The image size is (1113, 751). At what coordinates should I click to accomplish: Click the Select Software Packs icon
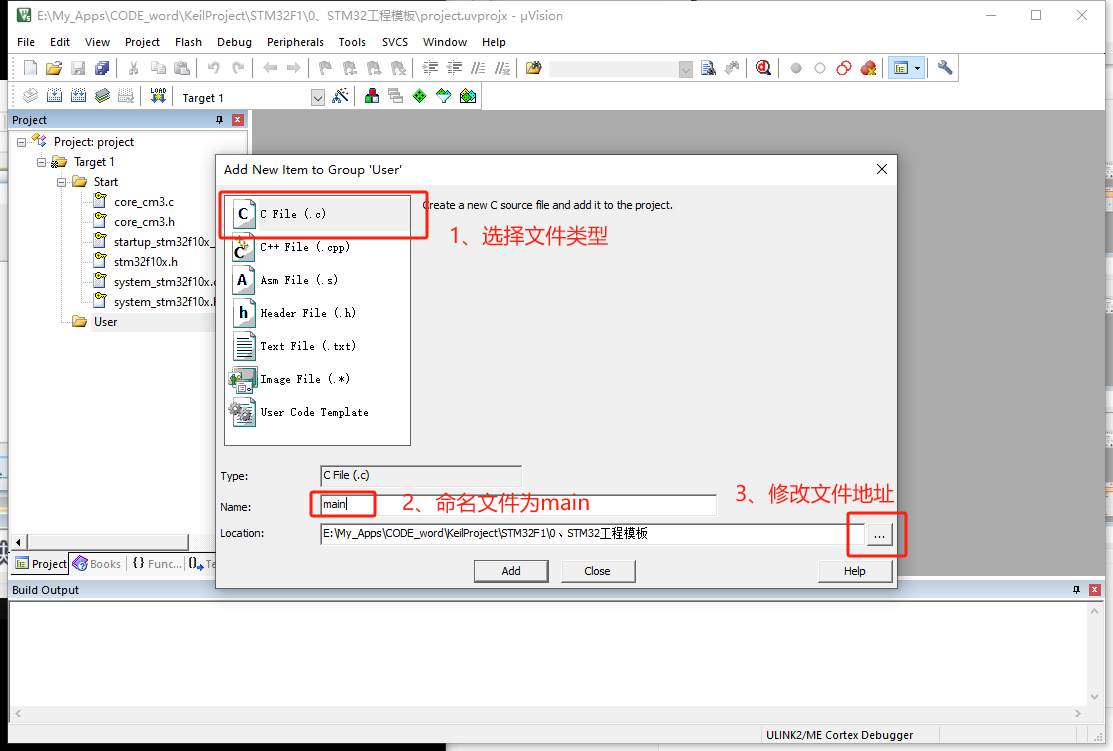tap(444, 96)
